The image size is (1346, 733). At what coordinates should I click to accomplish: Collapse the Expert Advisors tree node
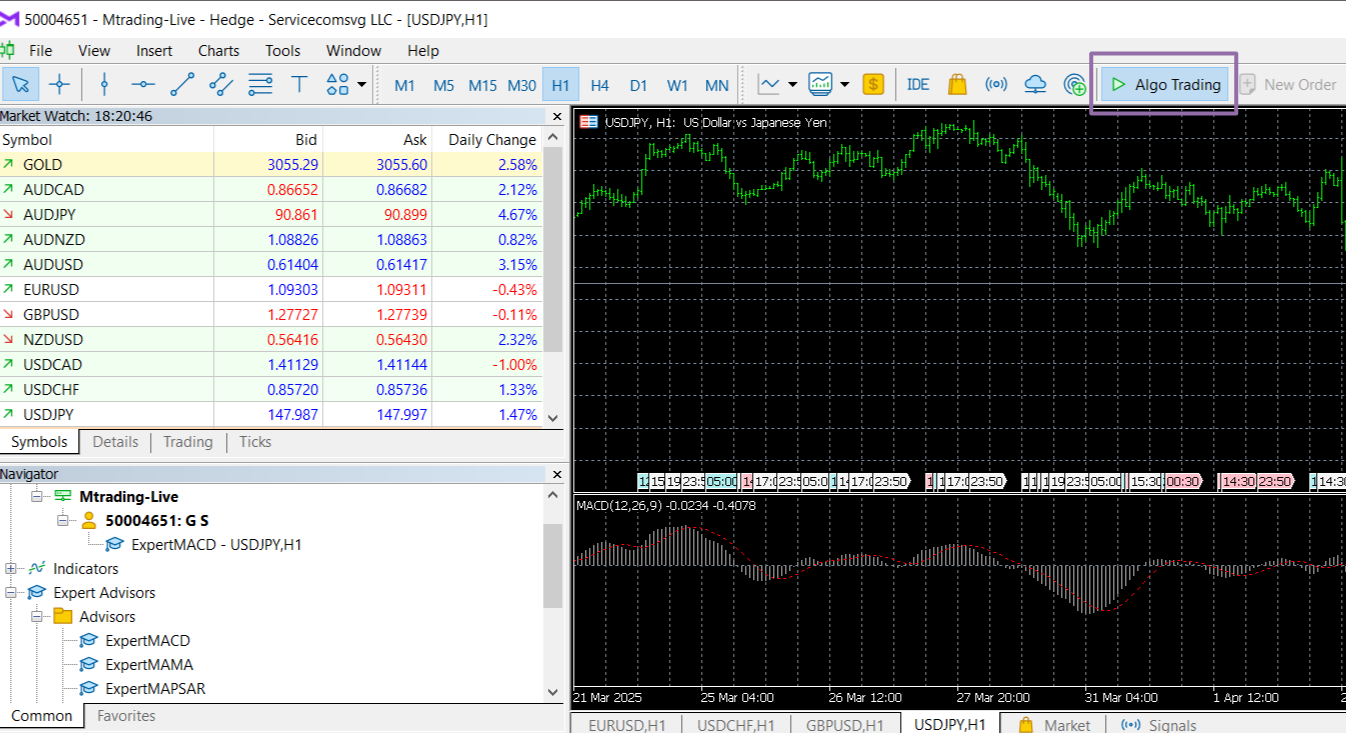(11, 592)
